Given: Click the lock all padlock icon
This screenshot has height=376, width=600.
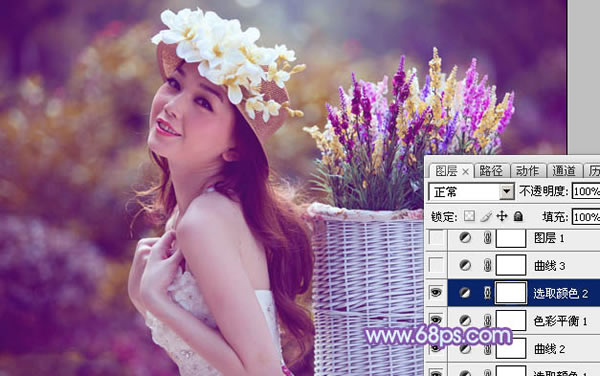Looking at the screenshot, I should tap(518, 216).
